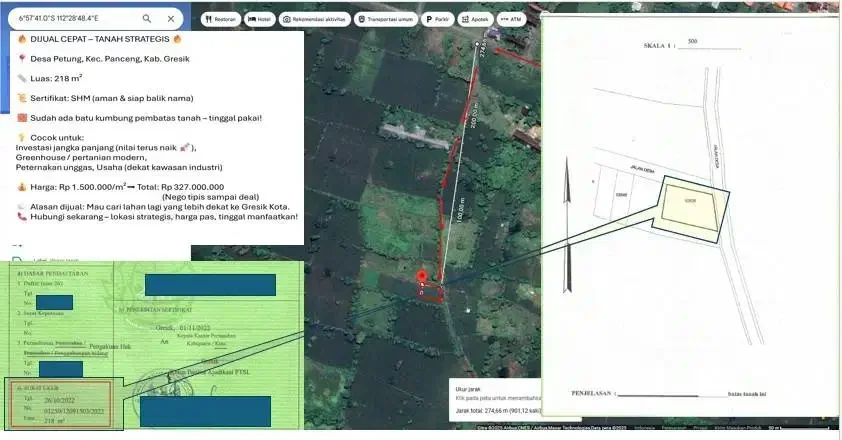The image size is (842, 440).
Task: Click the 100,00 m label on measuring line
Action: (462, 211)
